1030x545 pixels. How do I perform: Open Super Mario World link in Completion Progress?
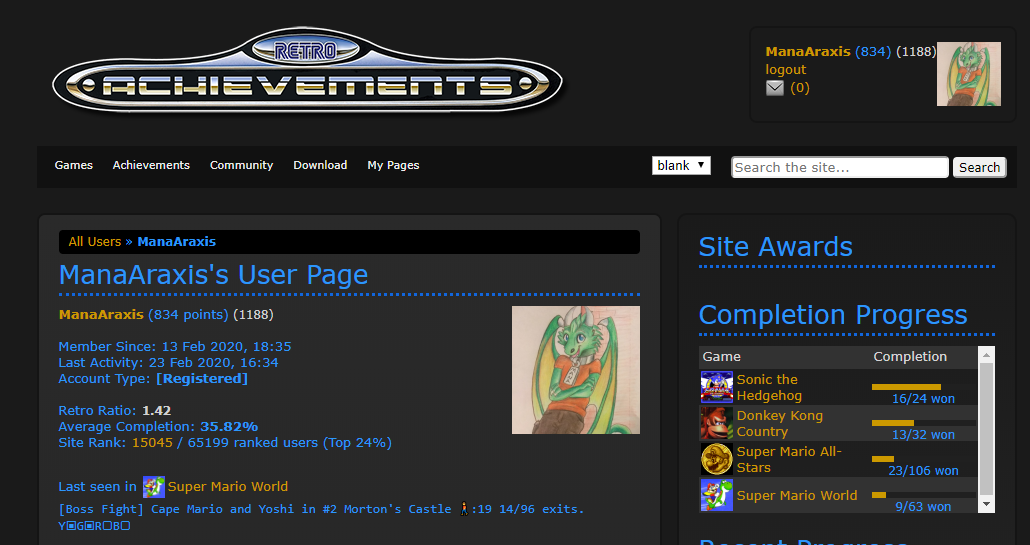pyautogui.click(x=797, y=496)
